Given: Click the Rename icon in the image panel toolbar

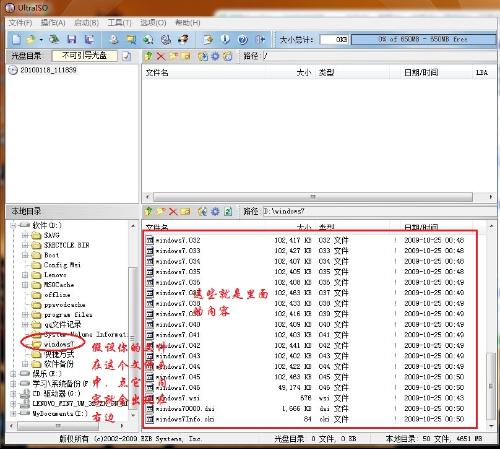Looking at the screenshot, I should click(186, 56).
